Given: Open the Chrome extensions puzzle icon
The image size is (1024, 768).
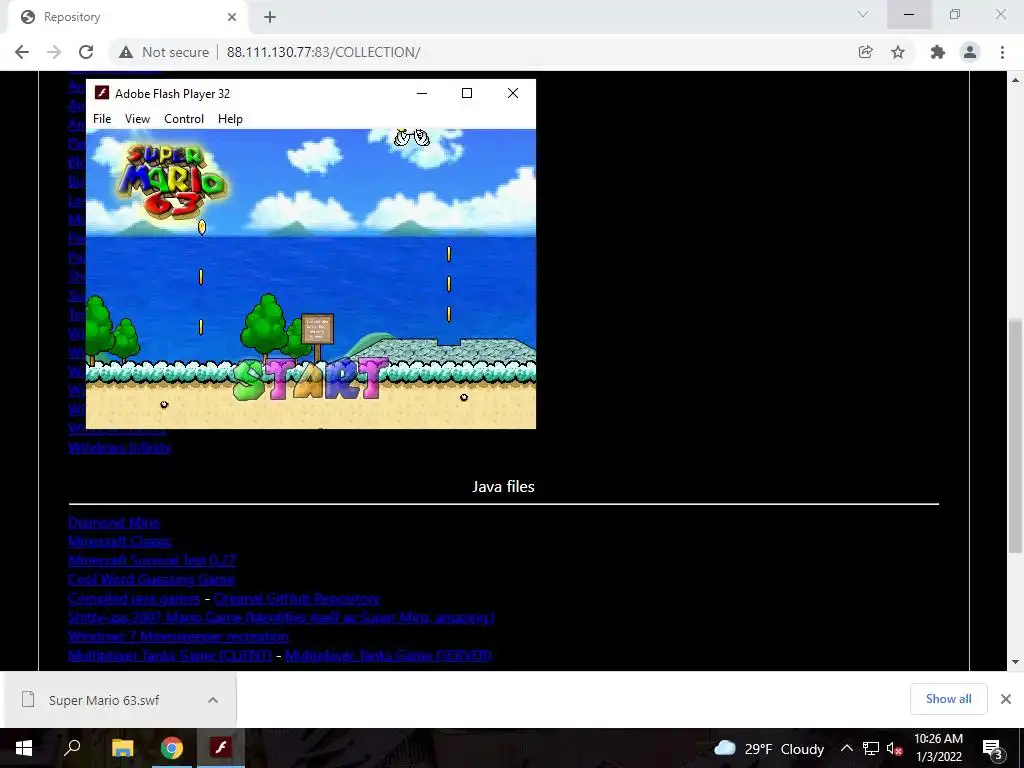Looking at the screenshot, I should click(938, 52).
